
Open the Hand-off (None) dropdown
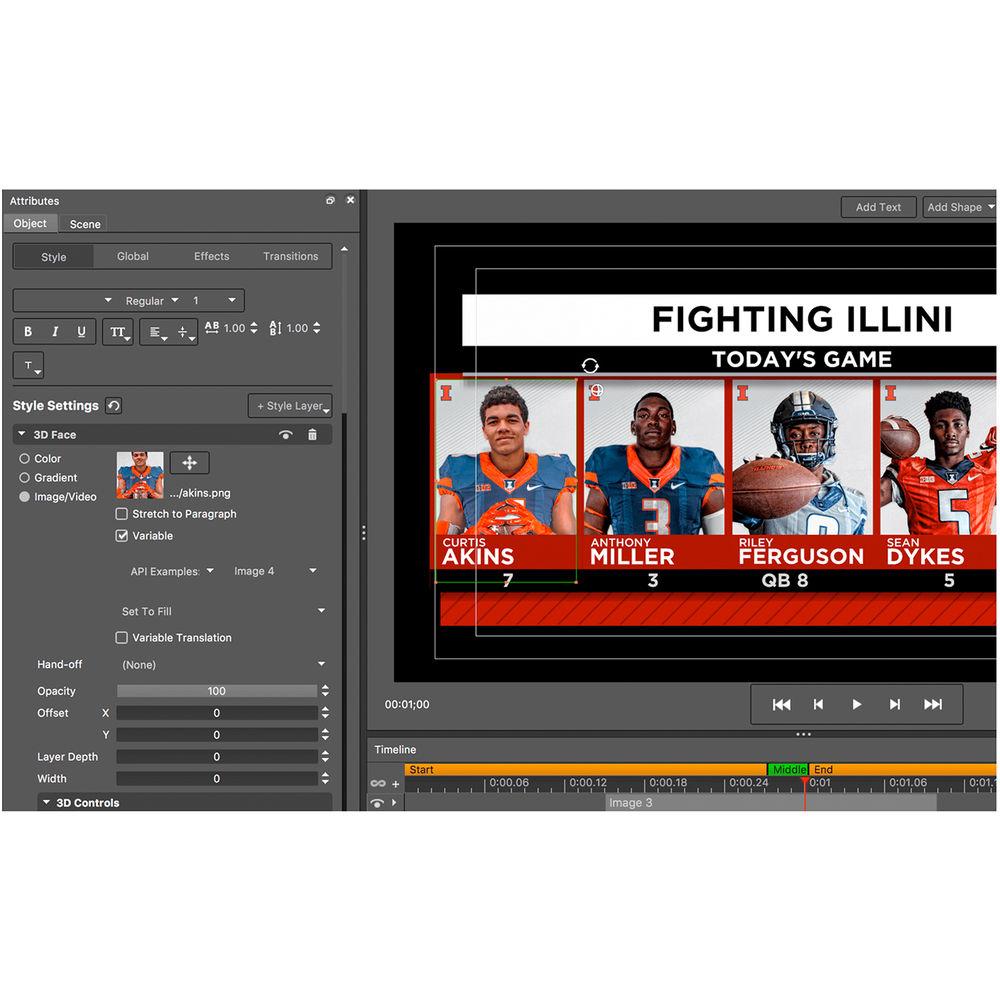click(x=222, y=664)
